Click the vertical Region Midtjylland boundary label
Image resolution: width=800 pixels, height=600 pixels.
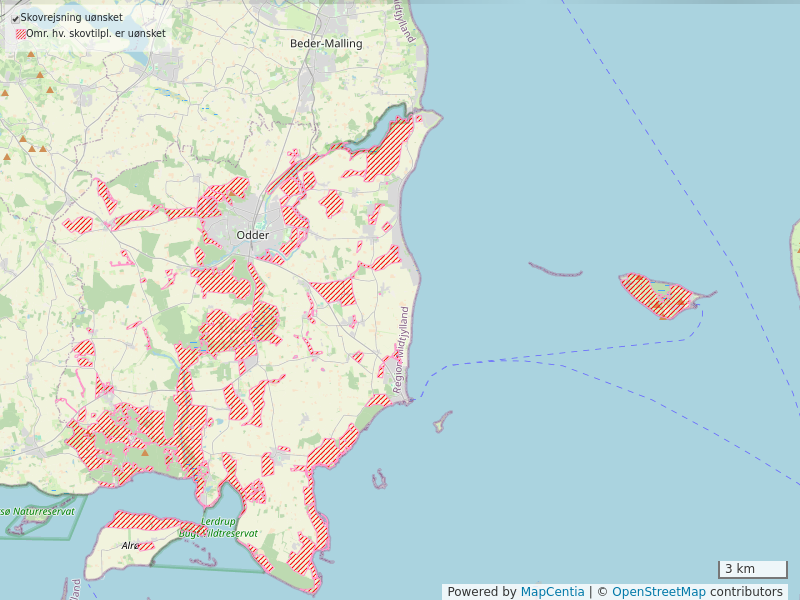click(x=401, y=335)
